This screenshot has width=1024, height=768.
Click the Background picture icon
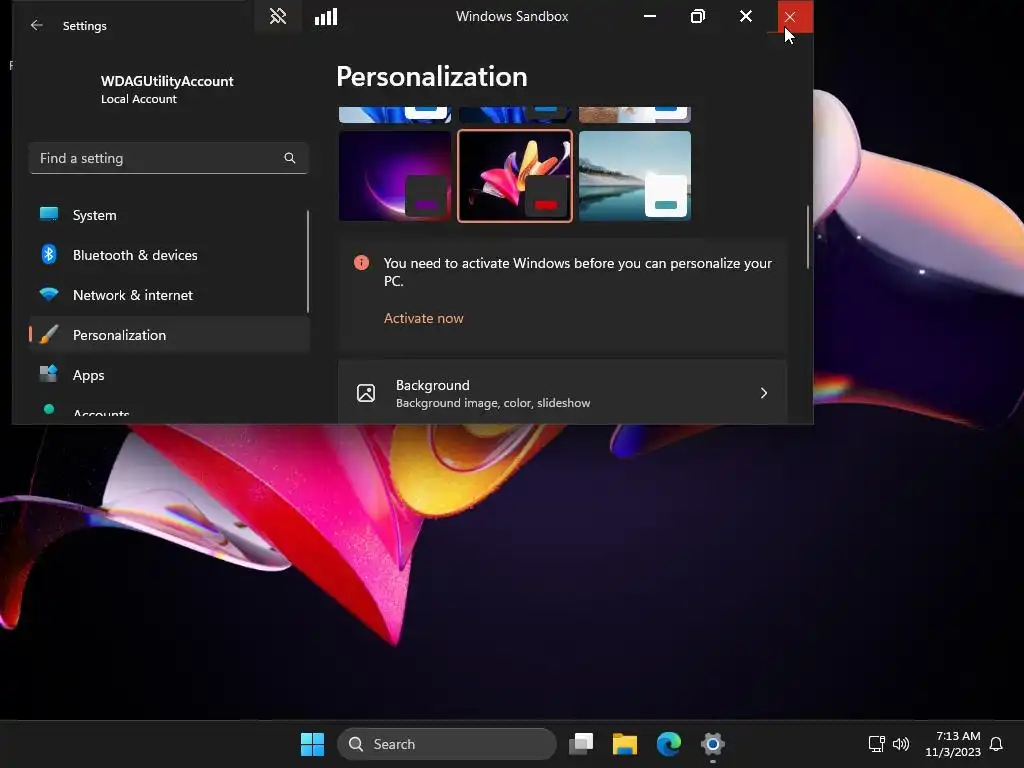pos(366,393)
